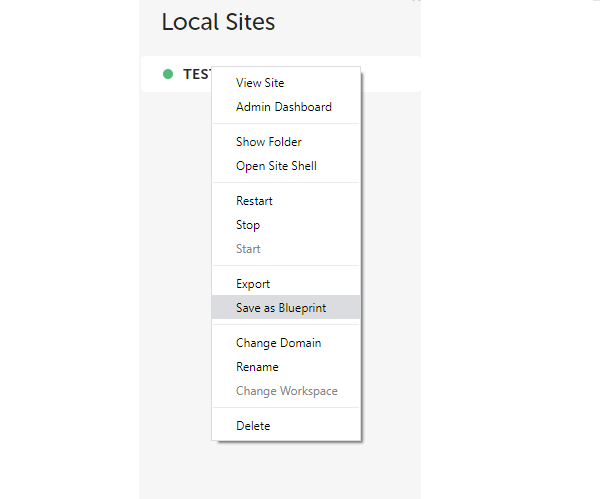Screen dimensions: 600x499
Task: Choose View Site from context menu
Action: [260, 83]
